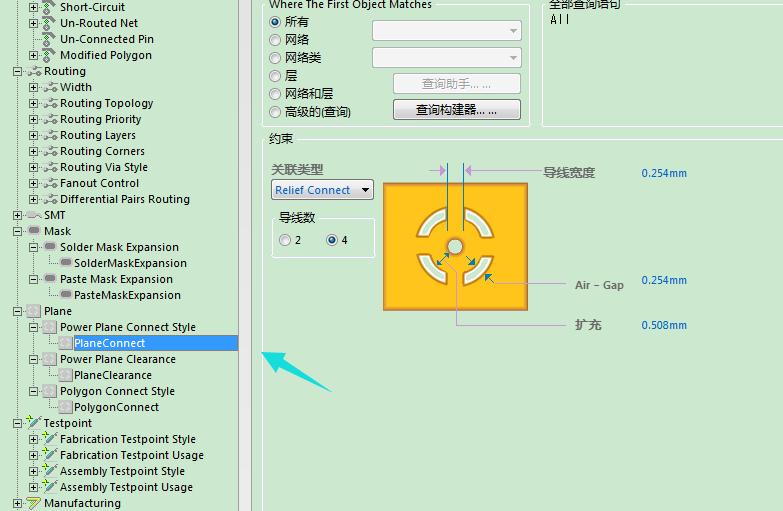Click the 查询构建器 button
Screen dimensions: 783x511
456,109
